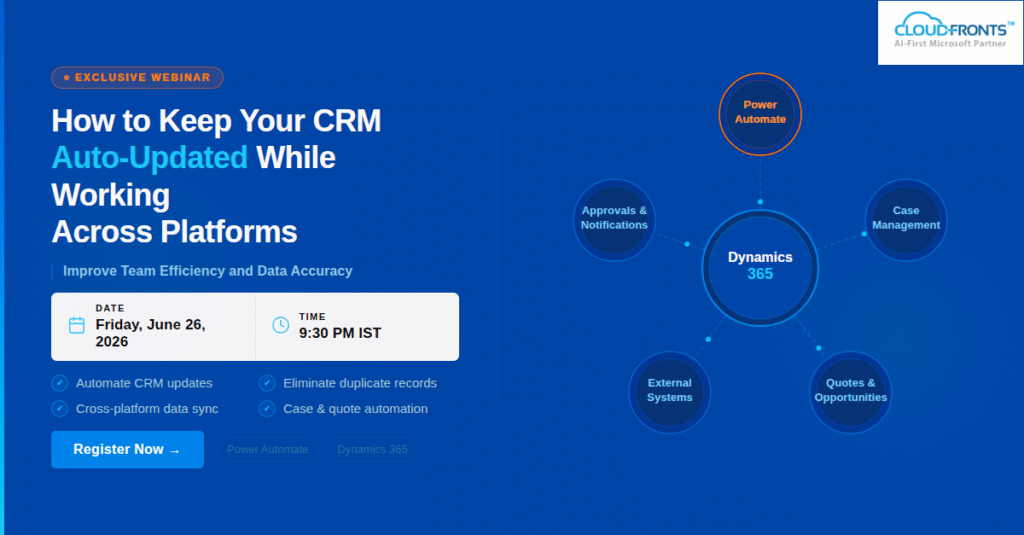Click the Quotes & Opportunities node
Image resolution: width=1024 pixels, height=535 pixels.
850,392
